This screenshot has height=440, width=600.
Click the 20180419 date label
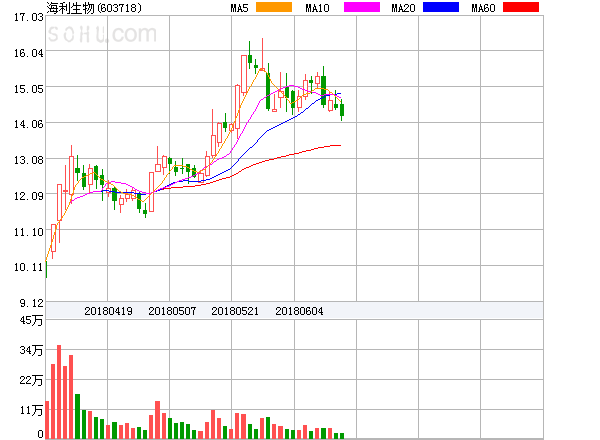pos(108,311)
